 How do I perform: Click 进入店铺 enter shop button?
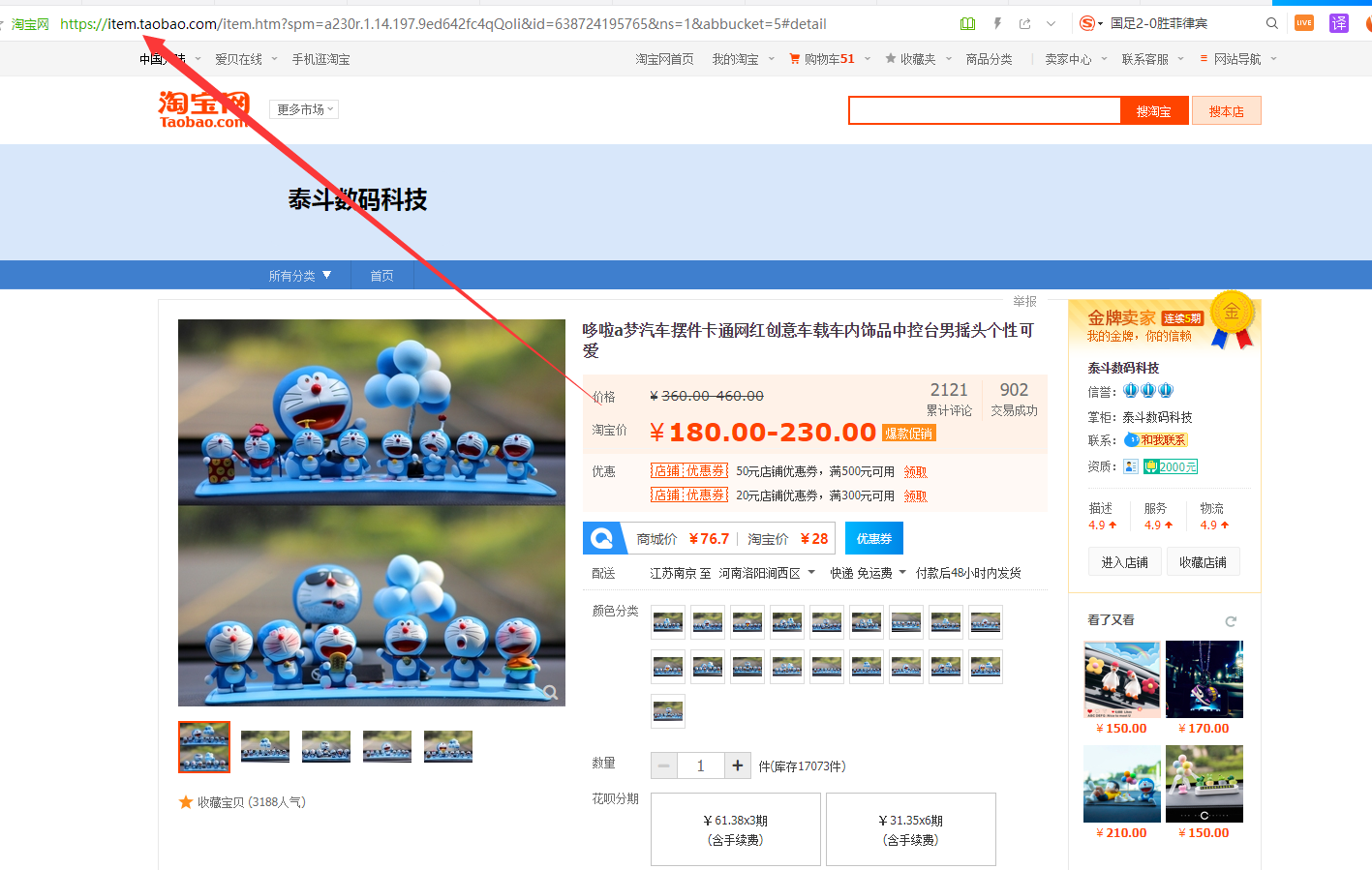pos(1124,562)
